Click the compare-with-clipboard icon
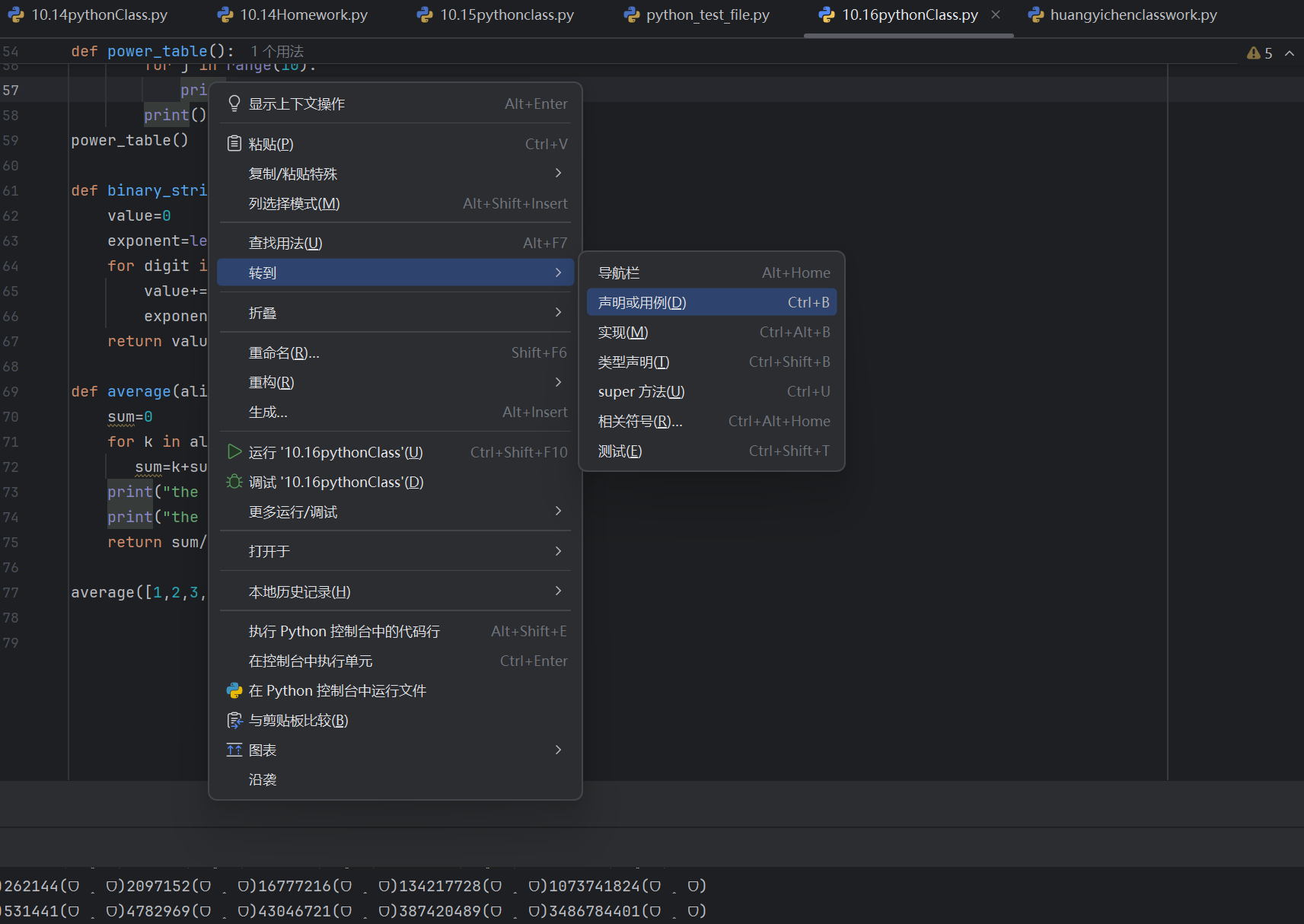Viewport: 1304px width, 924px height. pyautogui.click(x=234, y=720)
